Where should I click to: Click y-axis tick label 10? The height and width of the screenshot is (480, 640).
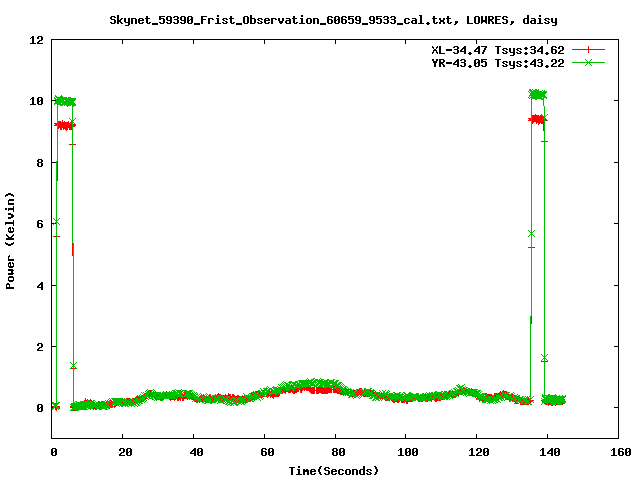tap(36, 101)
